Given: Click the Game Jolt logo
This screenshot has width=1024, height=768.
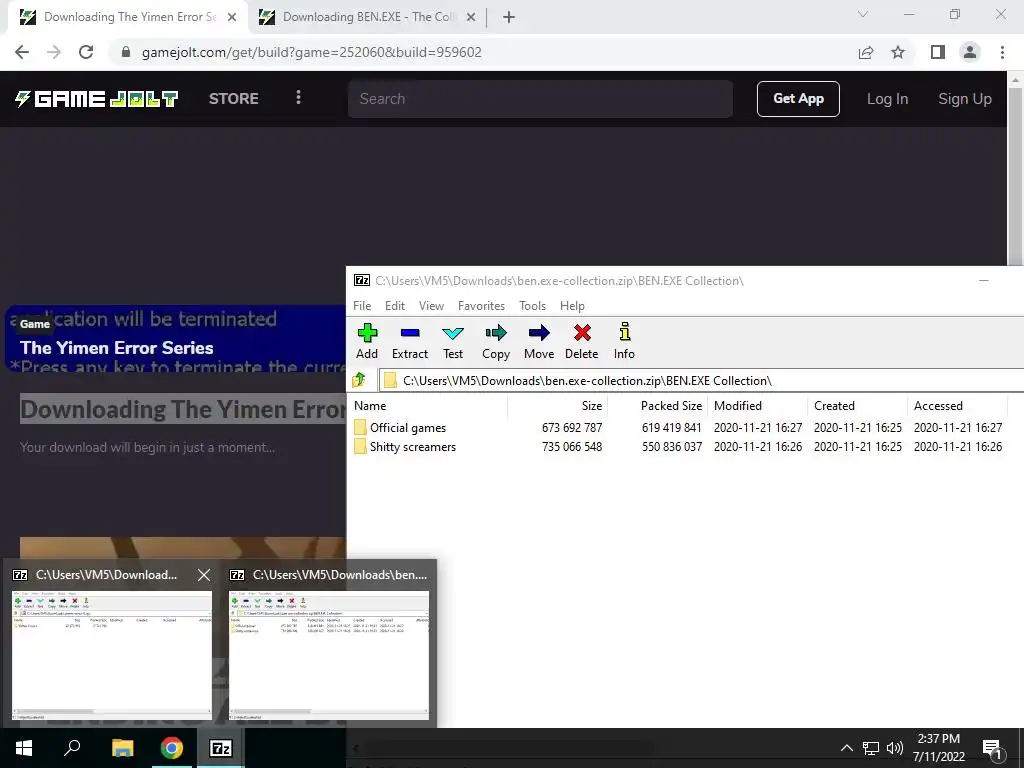Looking at the screenshot, I should (97, 99).
